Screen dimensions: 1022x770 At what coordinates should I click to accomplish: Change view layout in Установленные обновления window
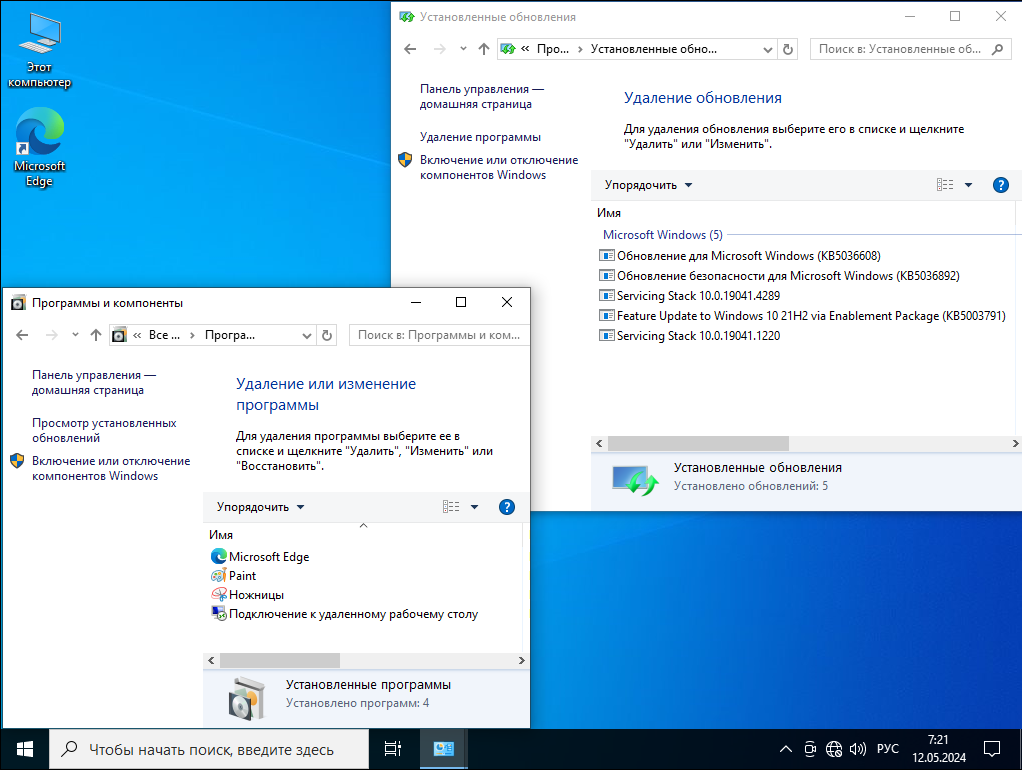[945, 185]
